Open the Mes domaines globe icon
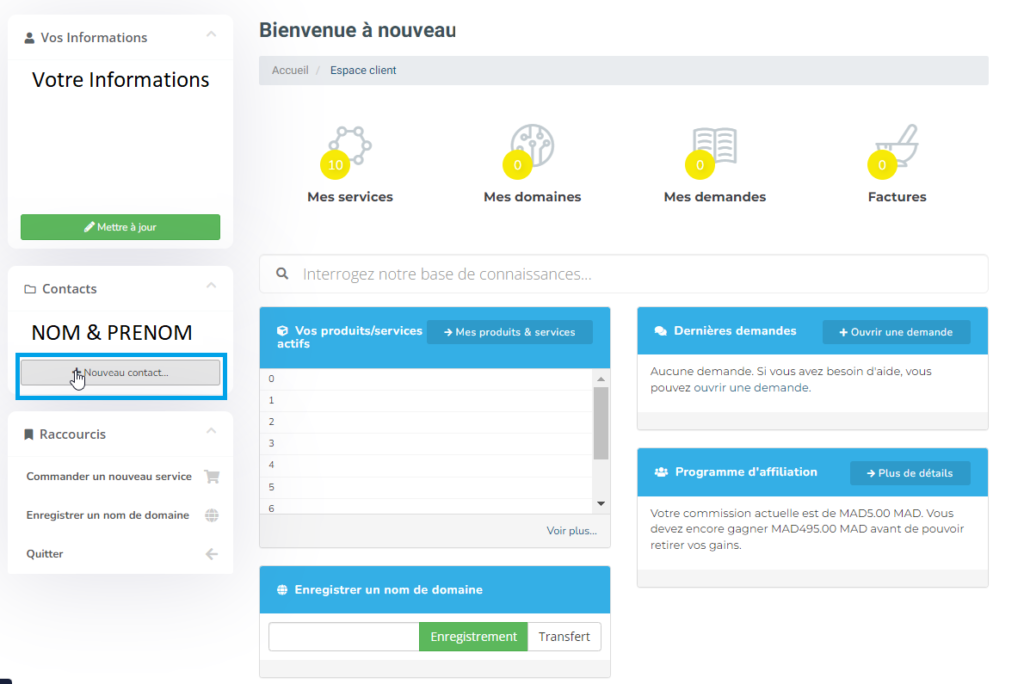The image size is (1024, 684). (x=532, y=146)
